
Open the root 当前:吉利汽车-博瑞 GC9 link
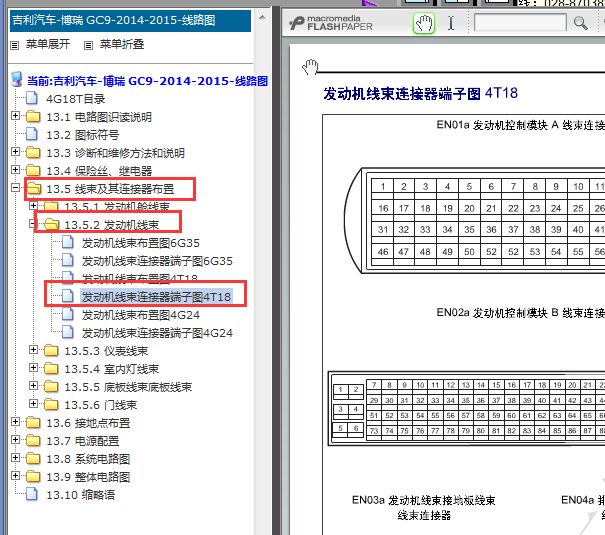point(147,81)
